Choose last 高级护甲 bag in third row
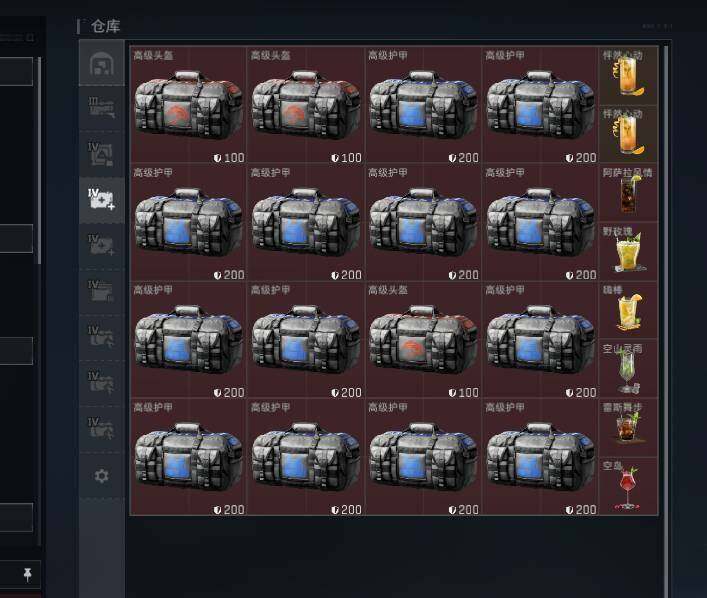Viewport: 707px width, 598px height. pyautogui.click(x=540, y=340)
